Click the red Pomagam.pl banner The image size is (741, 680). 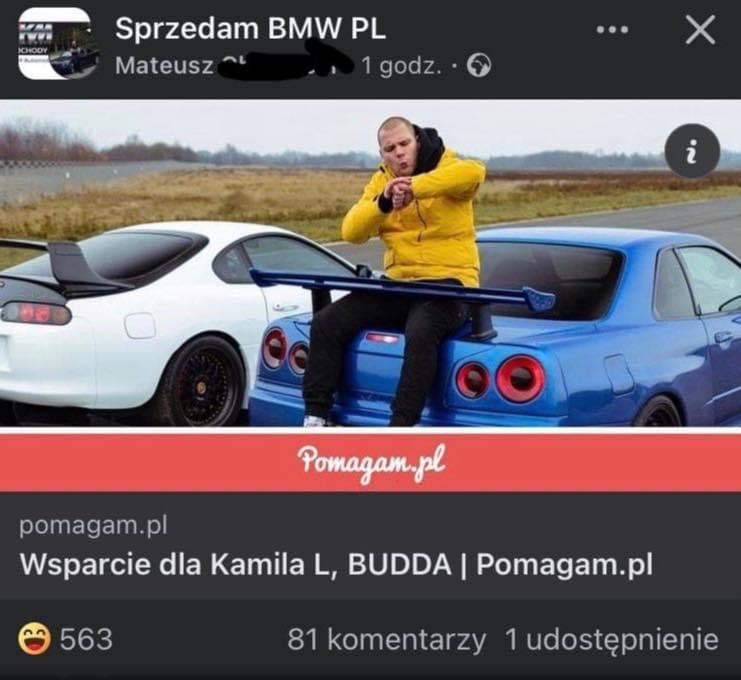(x=370, y=462)
